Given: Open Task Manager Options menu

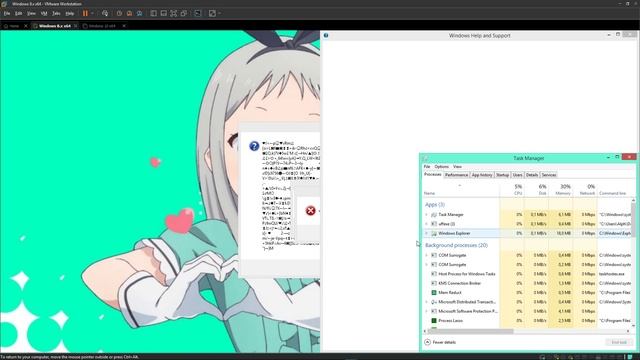Looking at the screenshot, I should (x=442, y=167).
